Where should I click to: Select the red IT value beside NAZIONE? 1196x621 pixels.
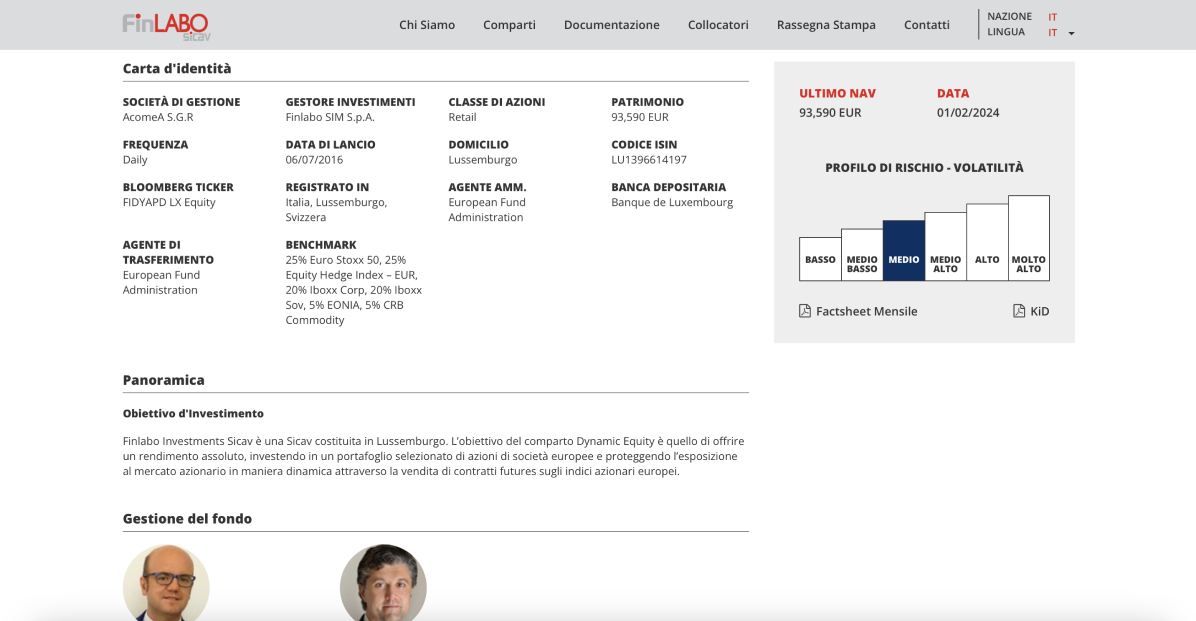click(1053, 17)
